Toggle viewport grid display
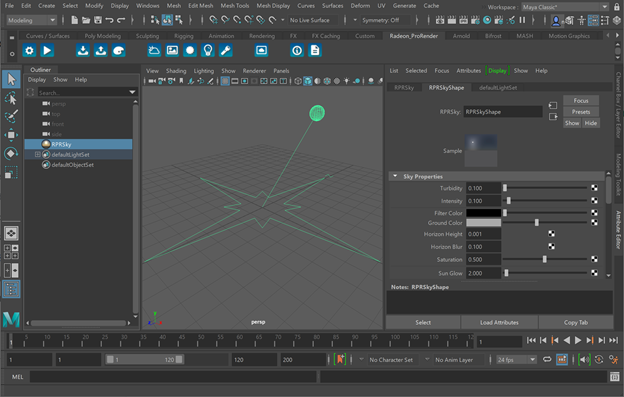624x397 pixels. 225,81
